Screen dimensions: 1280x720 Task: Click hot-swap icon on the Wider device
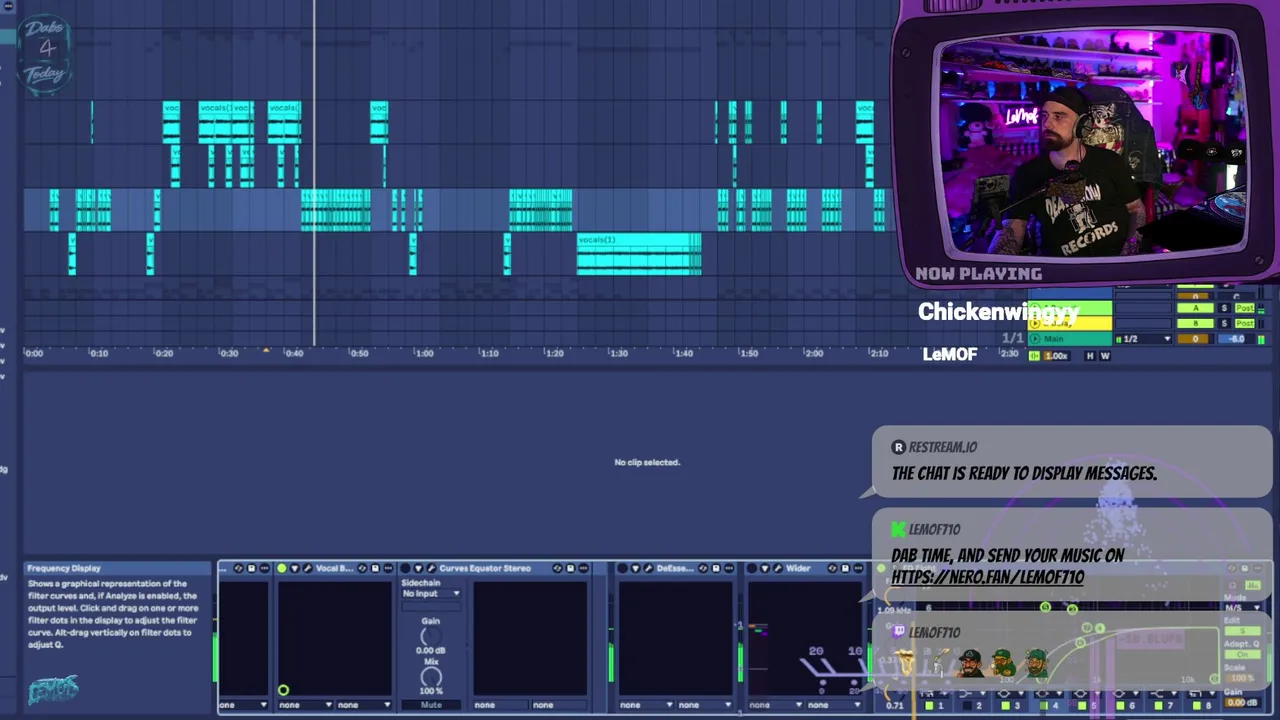pos(832,568)
